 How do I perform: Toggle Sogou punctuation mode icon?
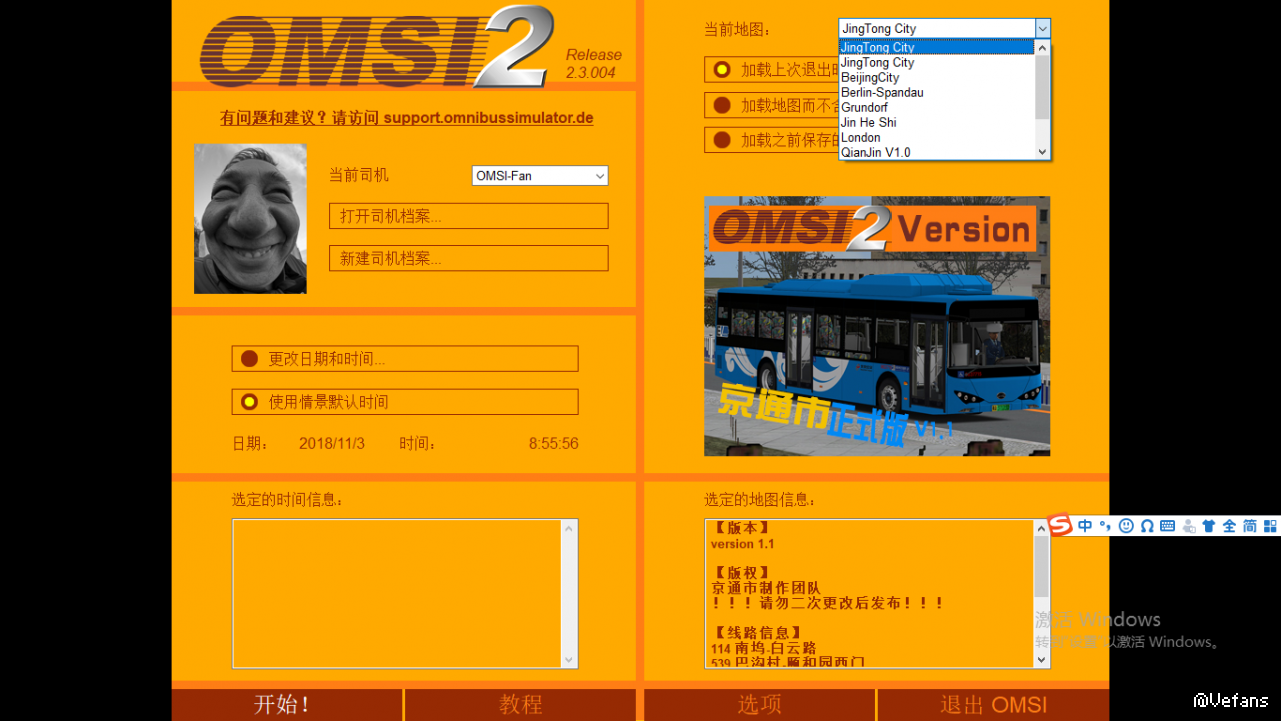point(1105,526)
